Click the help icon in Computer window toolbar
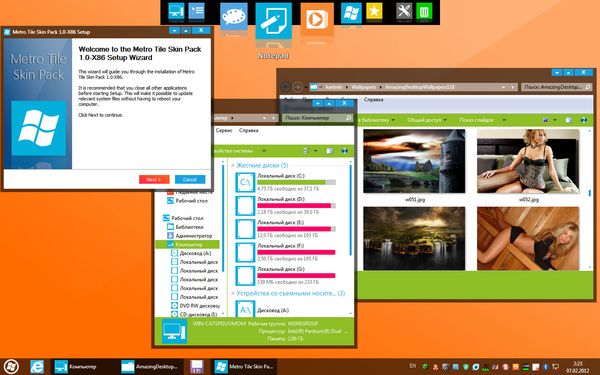This screenshot has width=600, height=375. pyautogui.click(x=344, y=151)
